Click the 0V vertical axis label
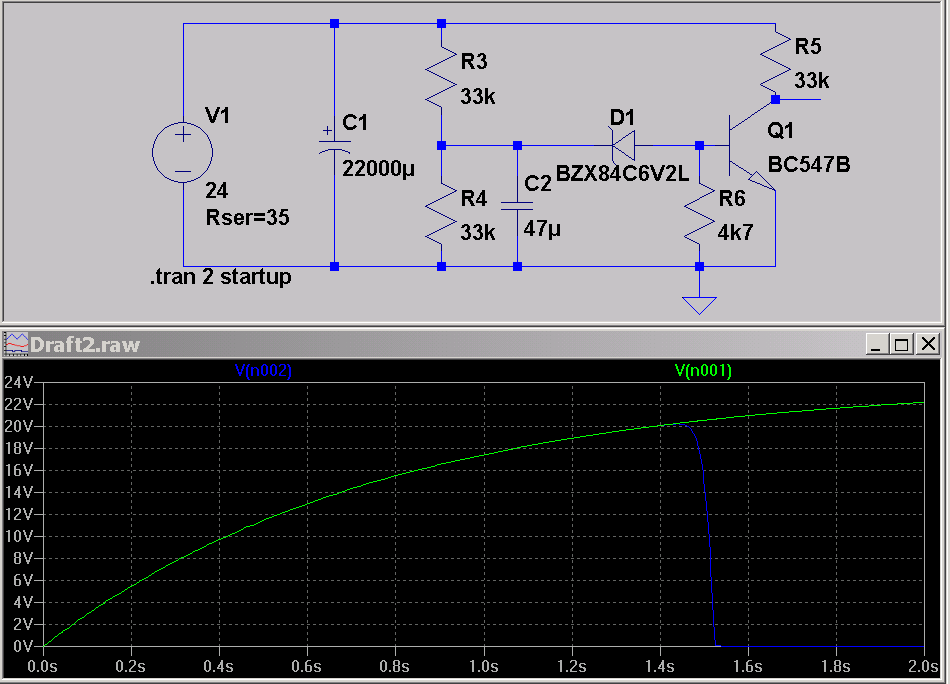950x684 pixels. [x=23, y=646]
